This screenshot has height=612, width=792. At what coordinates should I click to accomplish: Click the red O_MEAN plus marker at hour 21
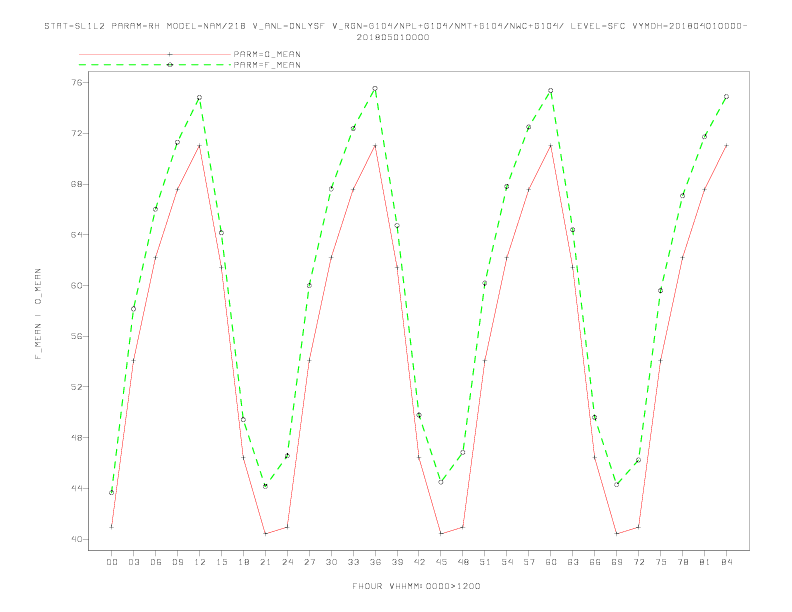(265, 533)
